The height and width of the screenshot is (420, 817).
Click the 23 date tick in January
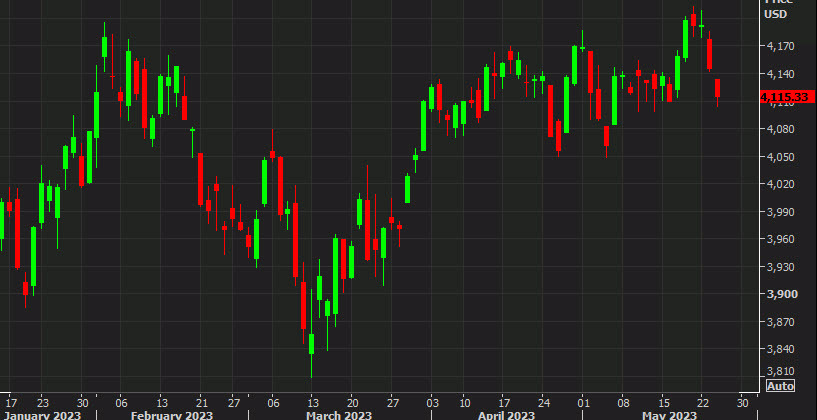point(43,403)
